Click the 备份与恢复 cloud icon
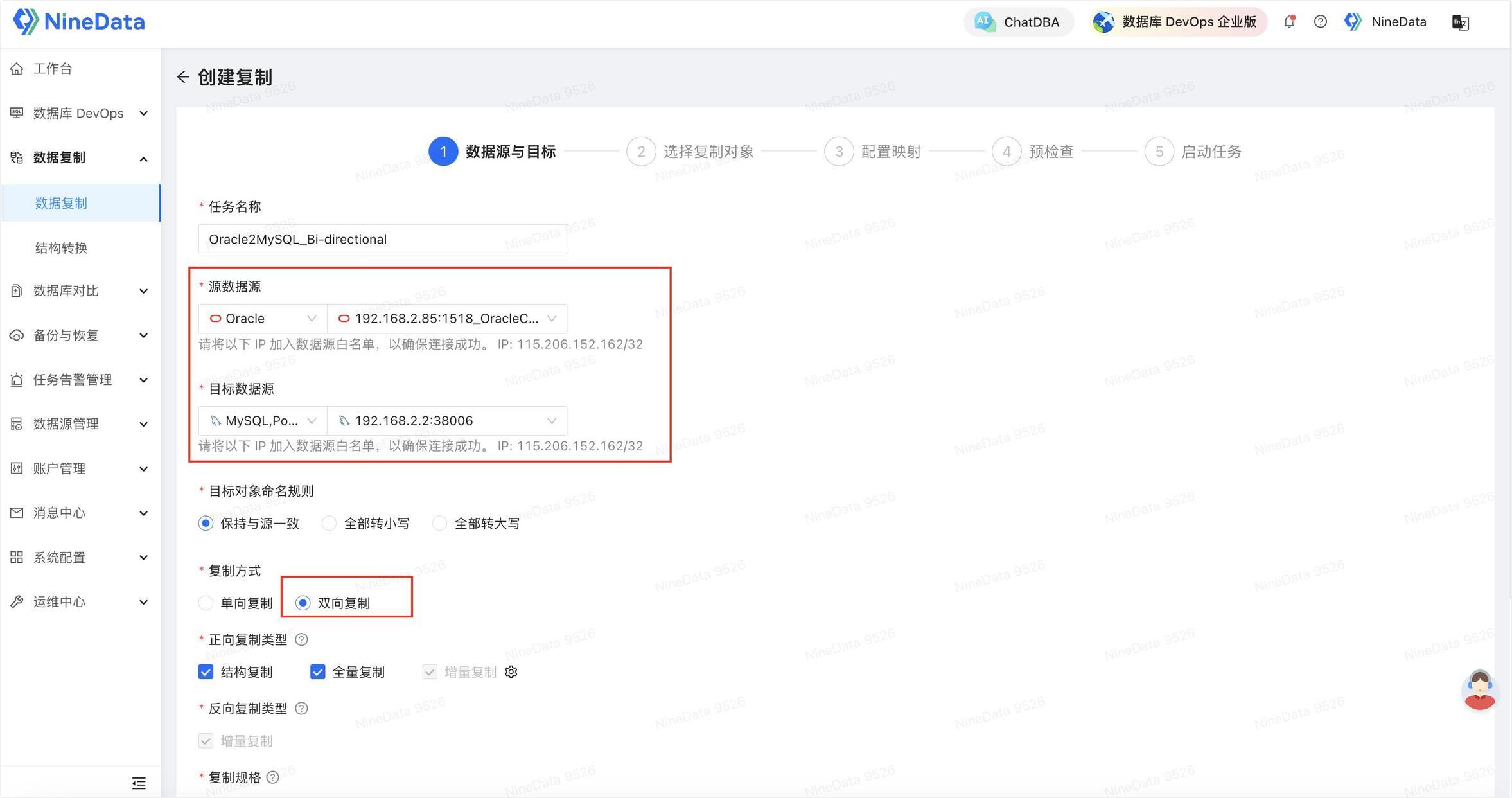The image size is (1512, 798). pyautogui.click(x=17, y=335)
